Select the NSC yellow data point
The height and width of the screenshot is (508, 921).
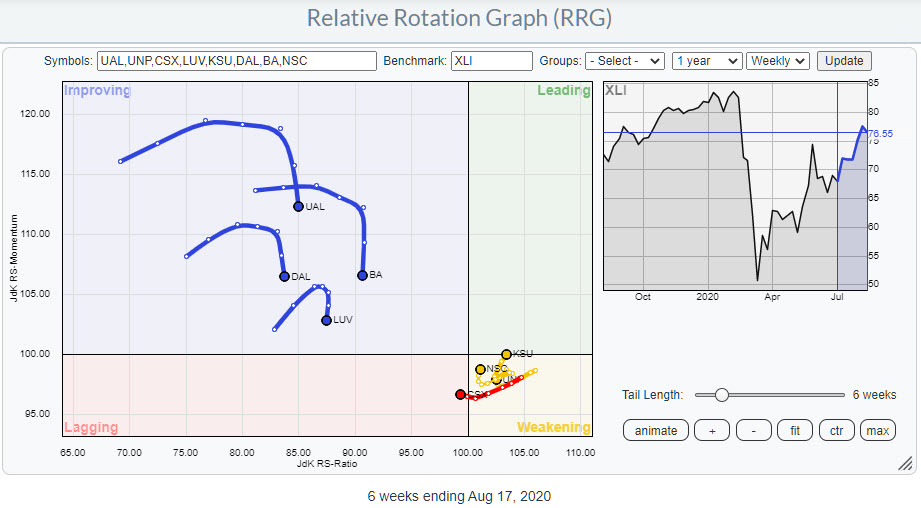tap(480, 369)
